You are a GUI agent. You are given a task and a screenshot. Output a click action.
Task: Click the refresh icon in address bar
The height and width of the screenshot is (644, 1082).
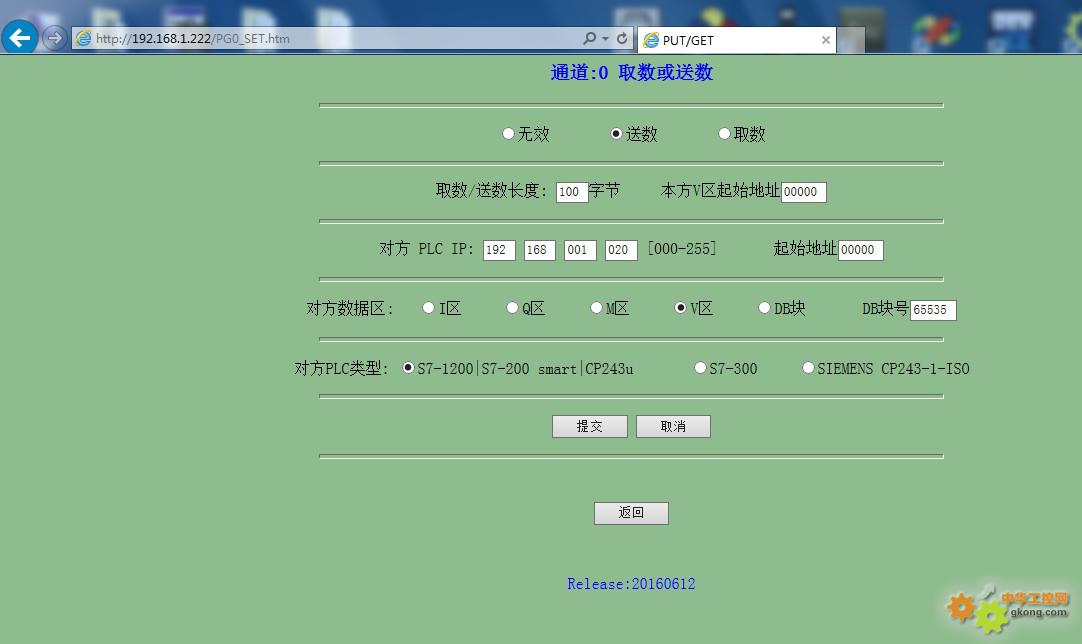622,39
